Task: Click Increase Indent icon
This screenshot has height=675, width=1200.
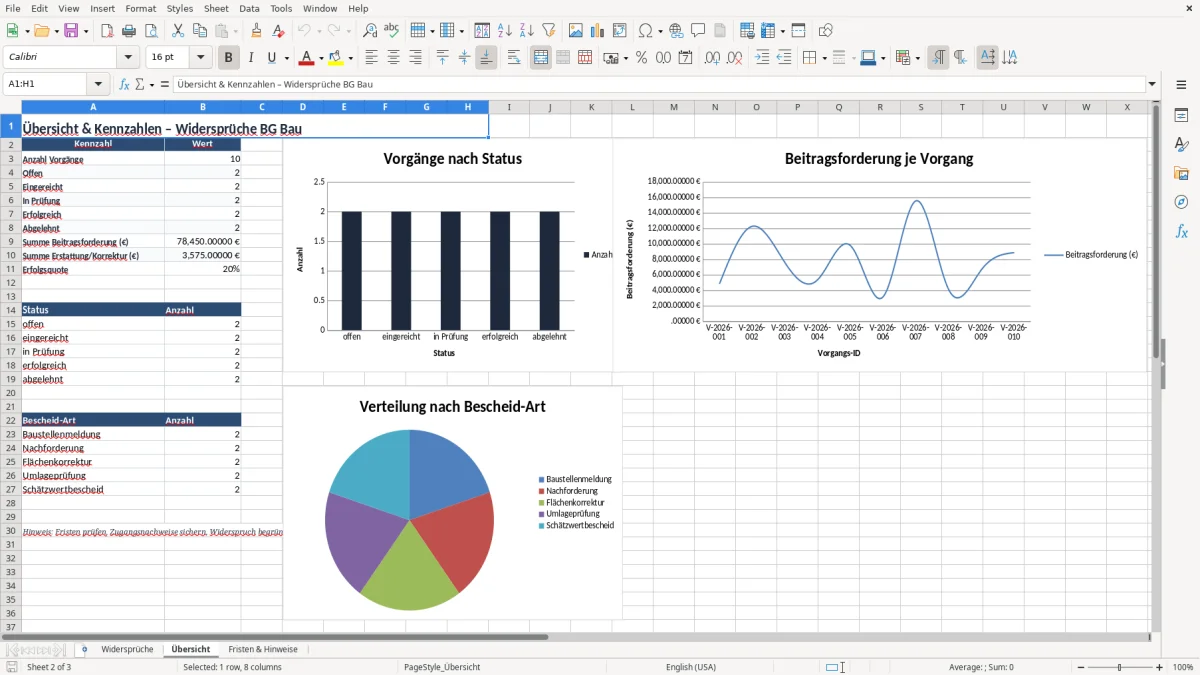Action: (x=762, y=58)
